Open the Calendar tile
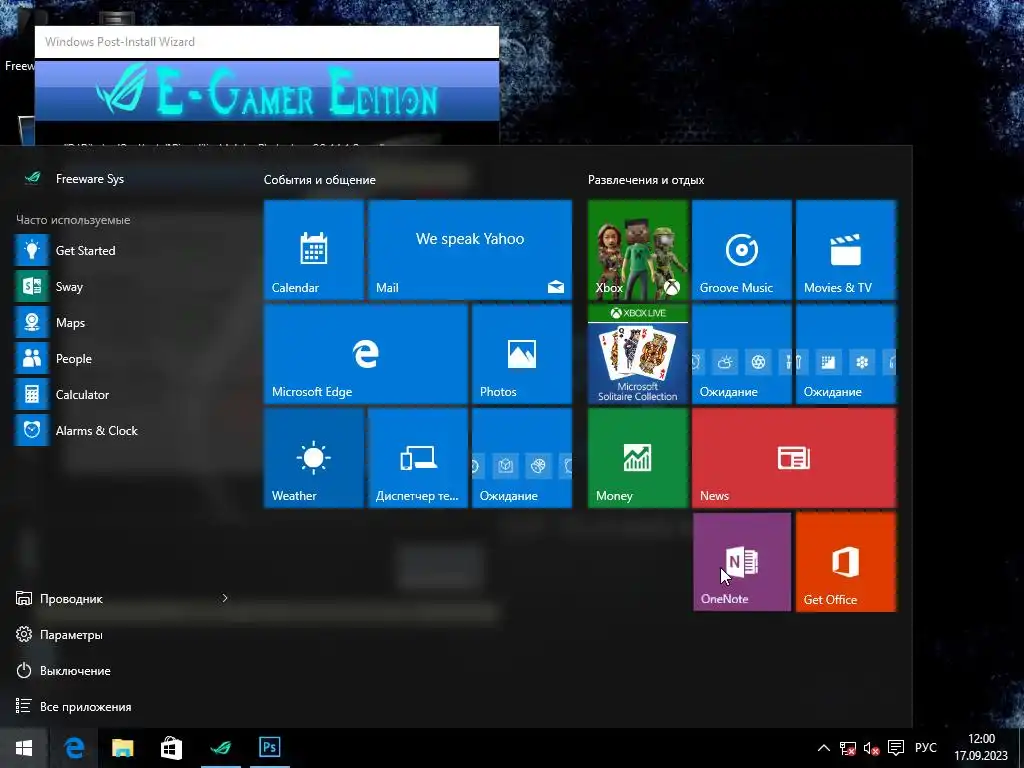This screenshot has height=768, width=1024. tap(313, 250)
